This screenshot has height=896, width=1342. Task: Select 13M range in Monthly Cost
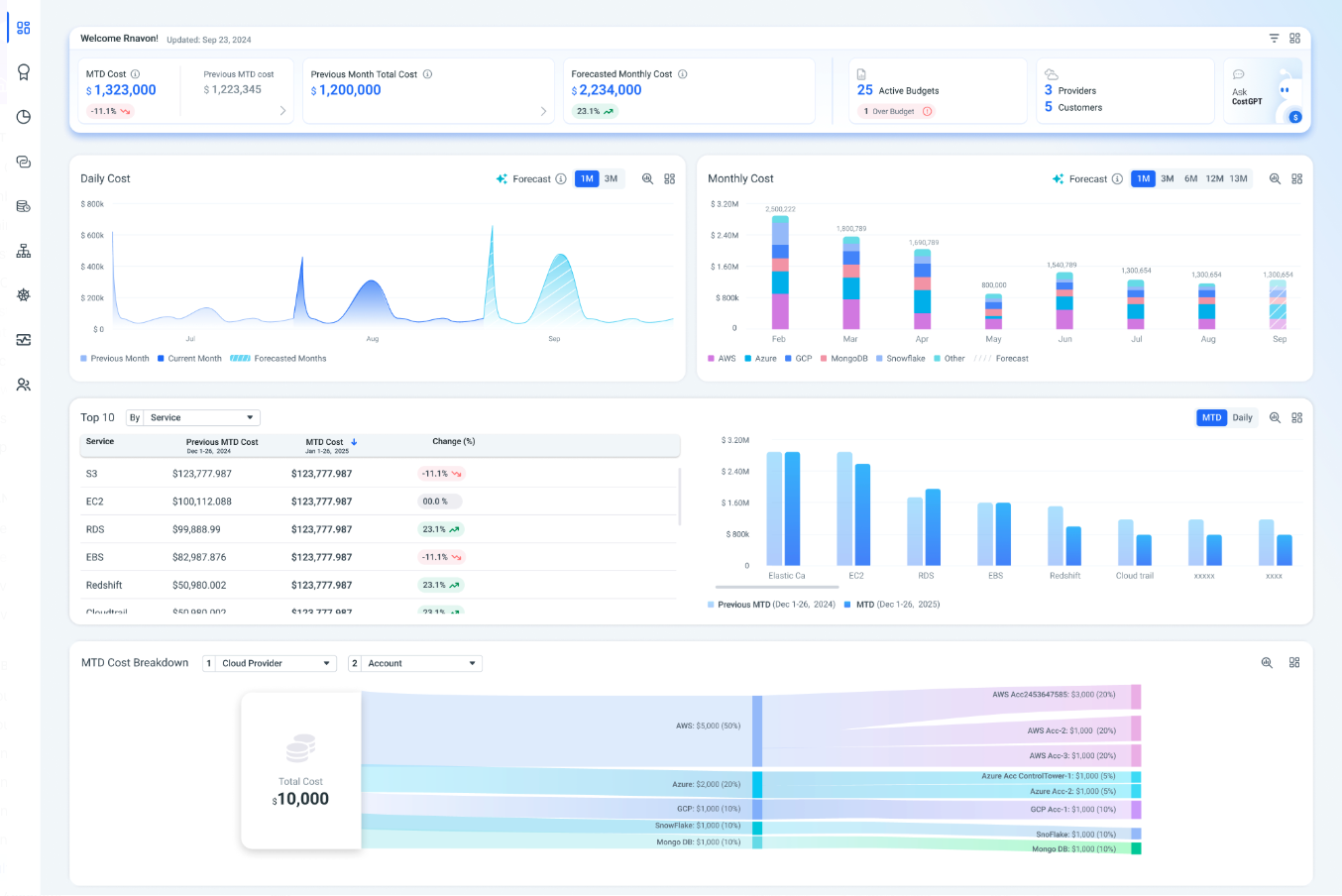1239,179
